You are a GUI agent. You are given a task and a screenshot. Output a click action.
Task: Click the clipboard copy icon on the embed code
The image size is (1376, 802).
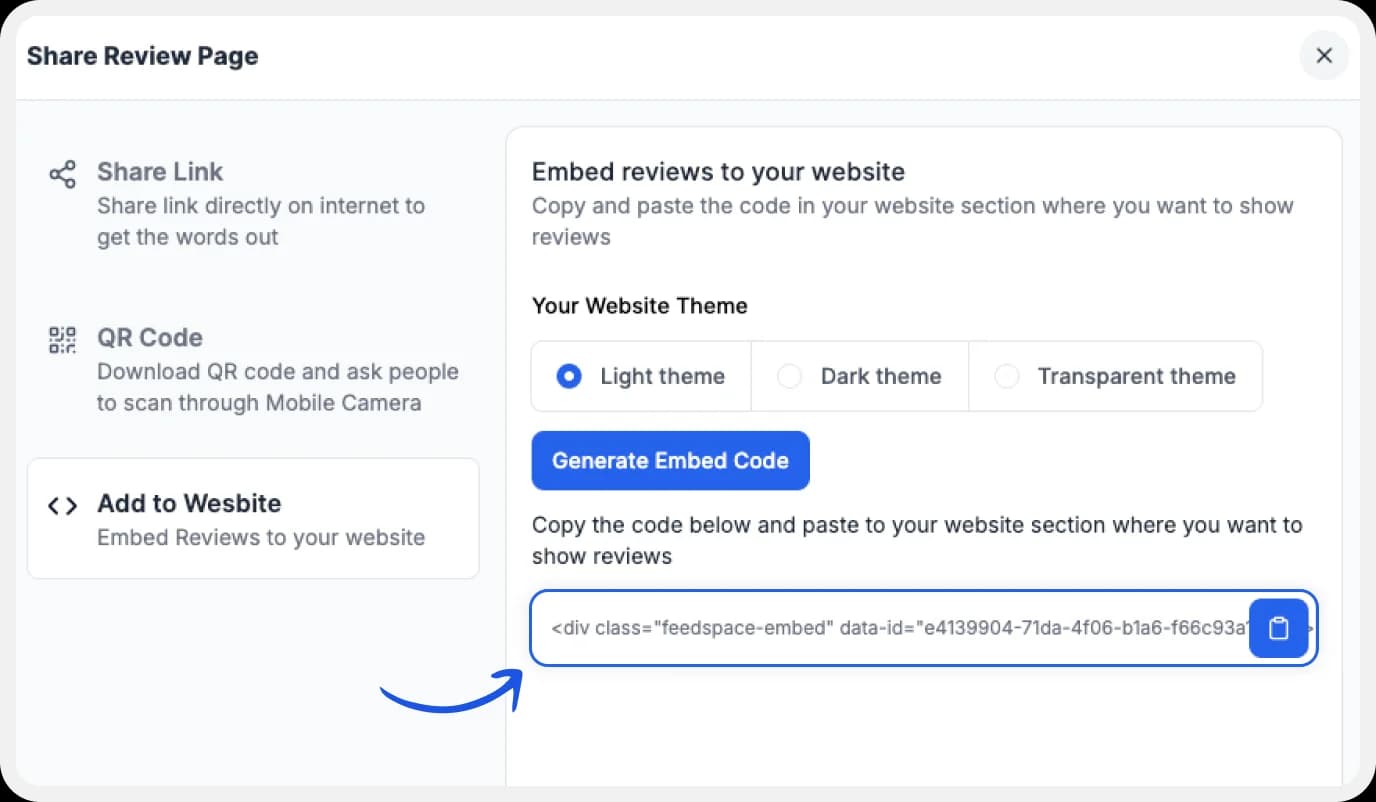point(1279,628)
